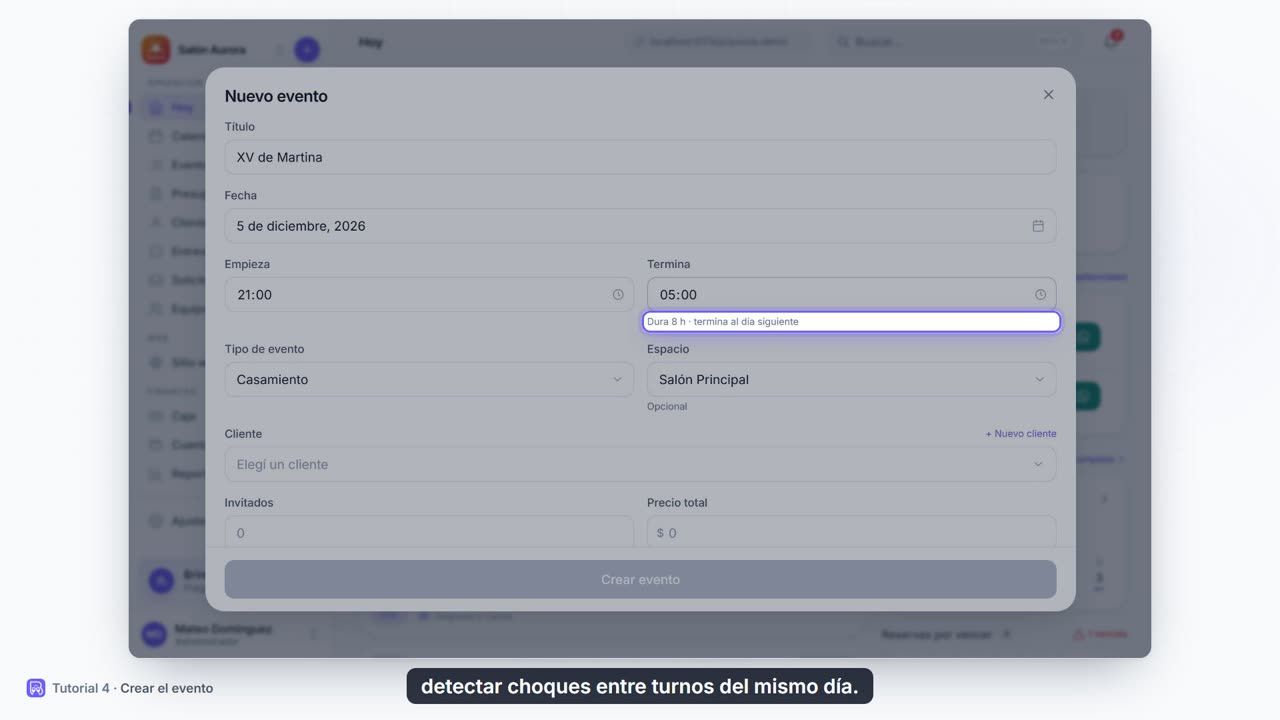The image size is (1280, 720).
Task: Click the clock icon in the Termina field
Action: (x=1040, y=295)
